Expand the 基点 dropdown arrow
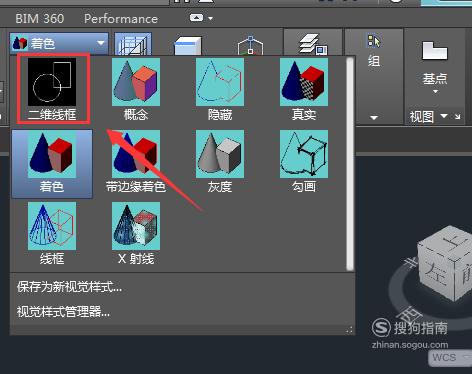 point(435,92)
